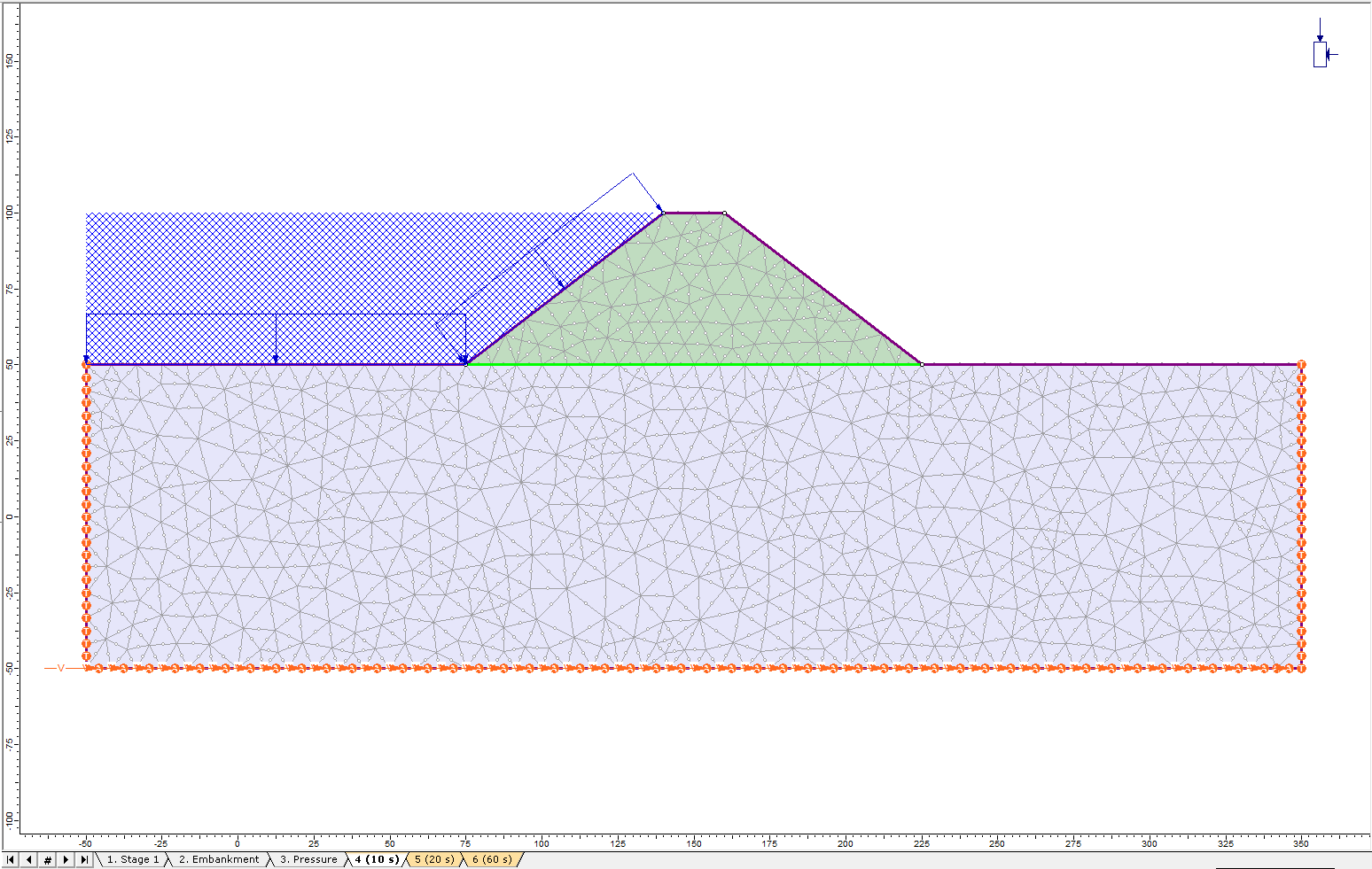Select the active '4 (10 s)' tab
This screenshot has width=1372, height=869.
tap(377, 859)
